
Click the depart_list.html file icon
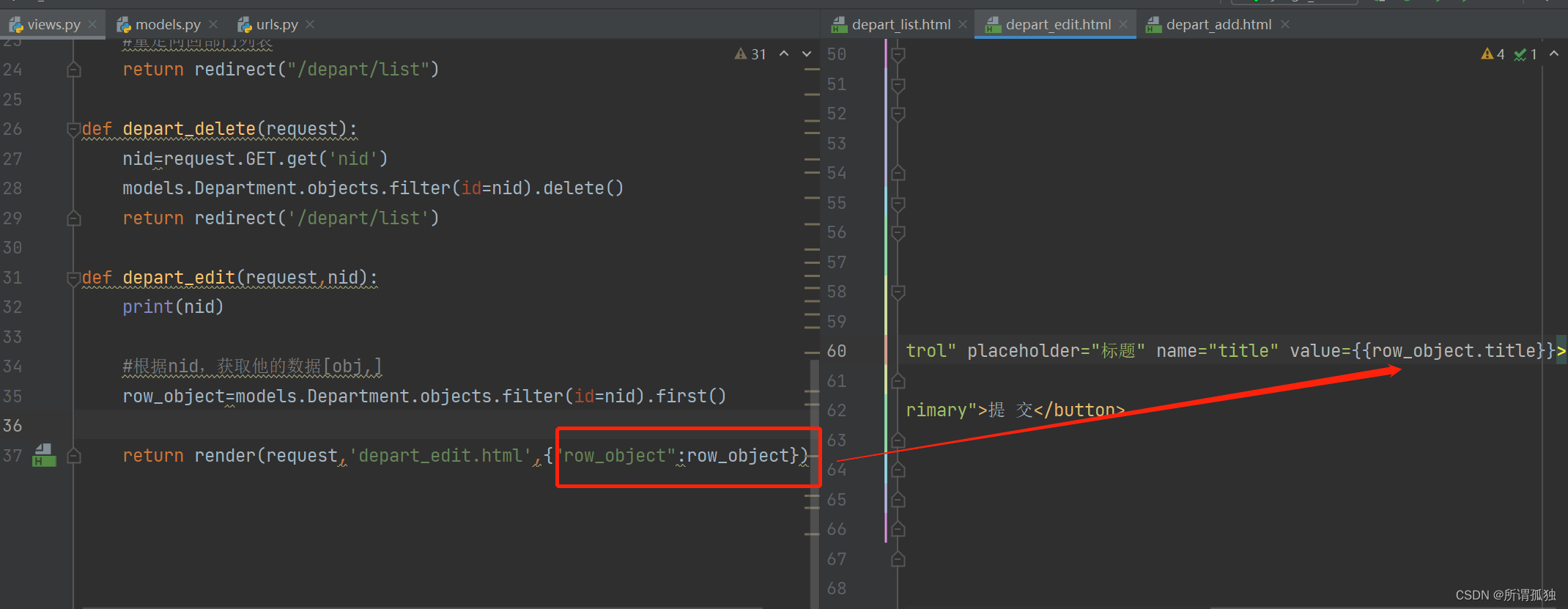(839, 25)
